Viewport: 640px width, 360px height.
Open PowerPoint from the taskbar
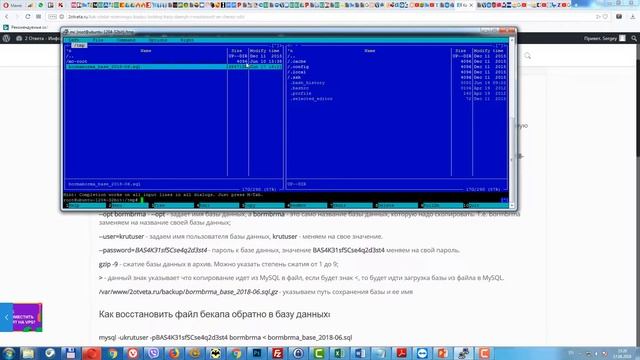442,353
